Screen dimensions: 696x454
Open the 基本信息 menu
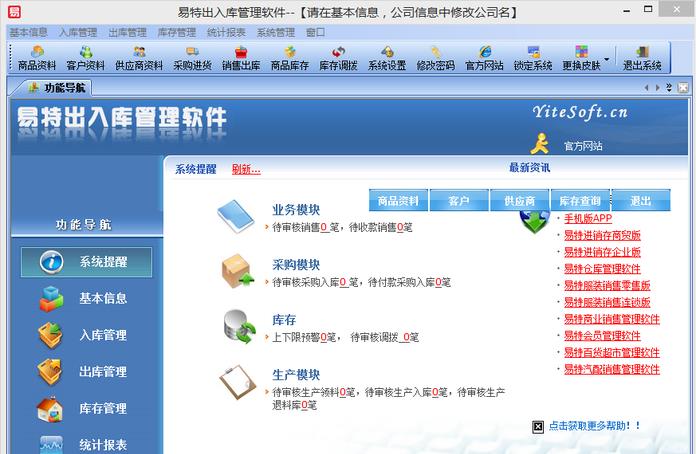pos(28,32)
